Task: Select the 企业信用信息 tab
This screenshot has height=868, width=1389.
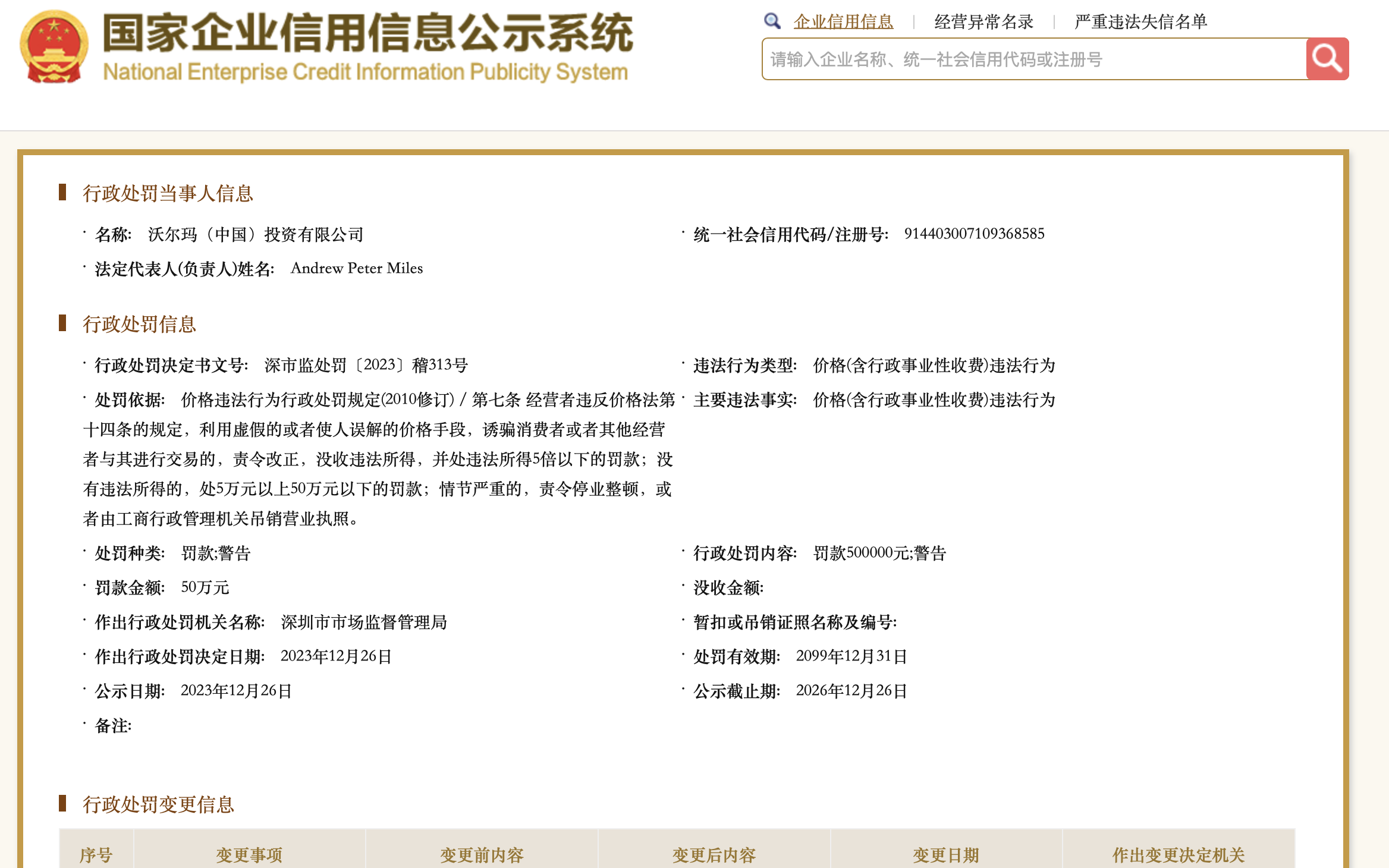Action: click(843, 22)
